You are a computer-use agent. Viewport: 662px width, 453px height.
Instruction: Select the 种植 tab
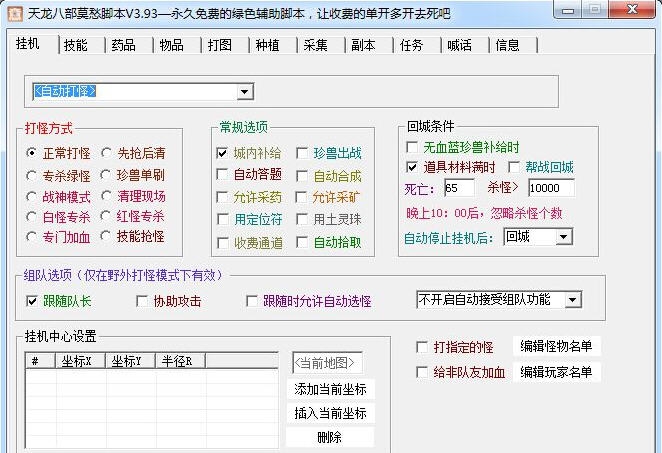click(x=267, y=45)
